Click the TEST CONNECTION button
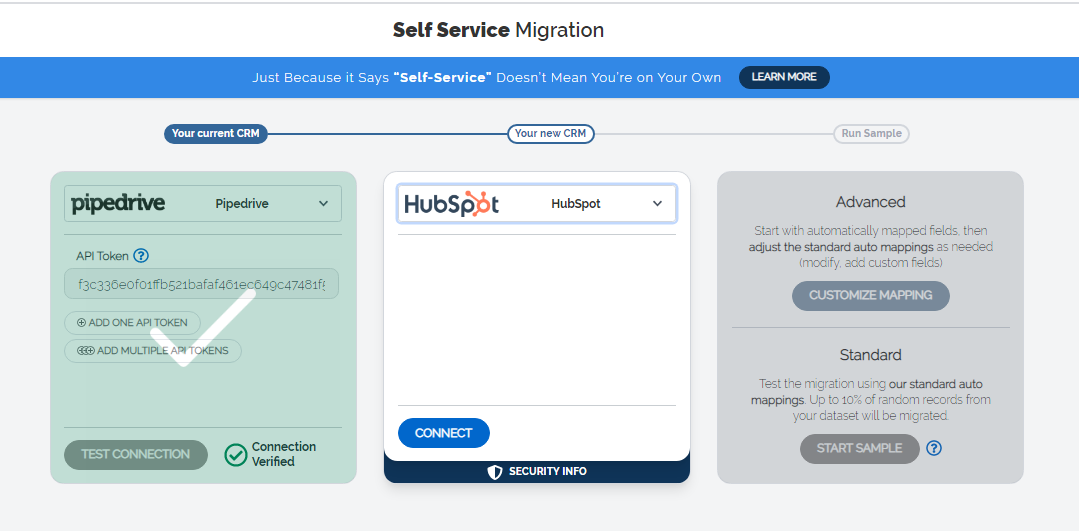 pos(136,455)
